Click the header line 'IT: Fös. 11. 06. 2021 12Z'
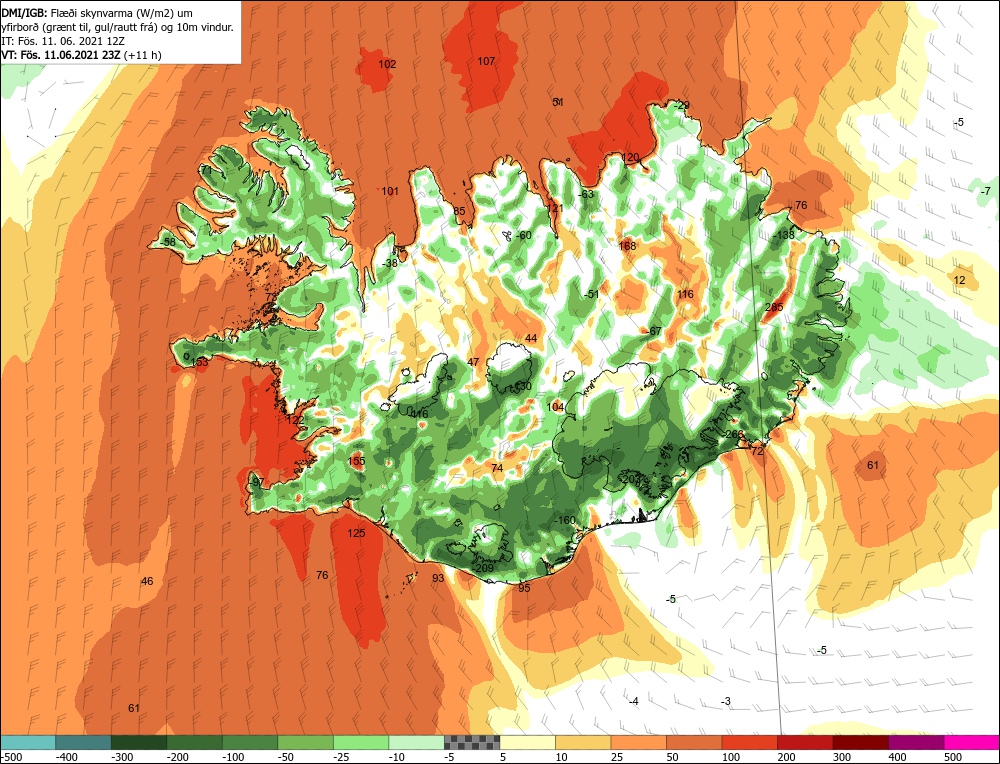1000x764 pixels. (62, 41)
